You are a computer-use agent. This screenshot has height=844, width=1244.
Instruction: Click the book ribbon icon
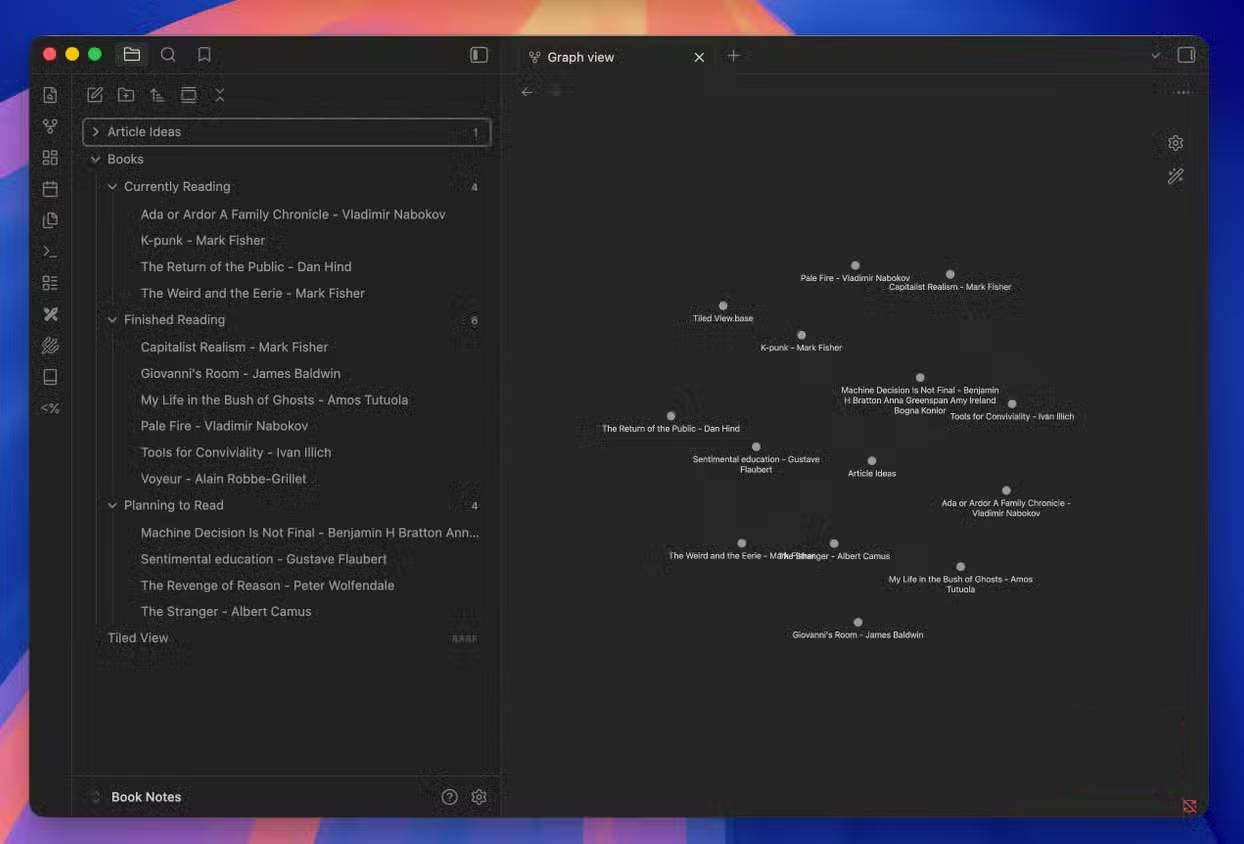(50, 377)
